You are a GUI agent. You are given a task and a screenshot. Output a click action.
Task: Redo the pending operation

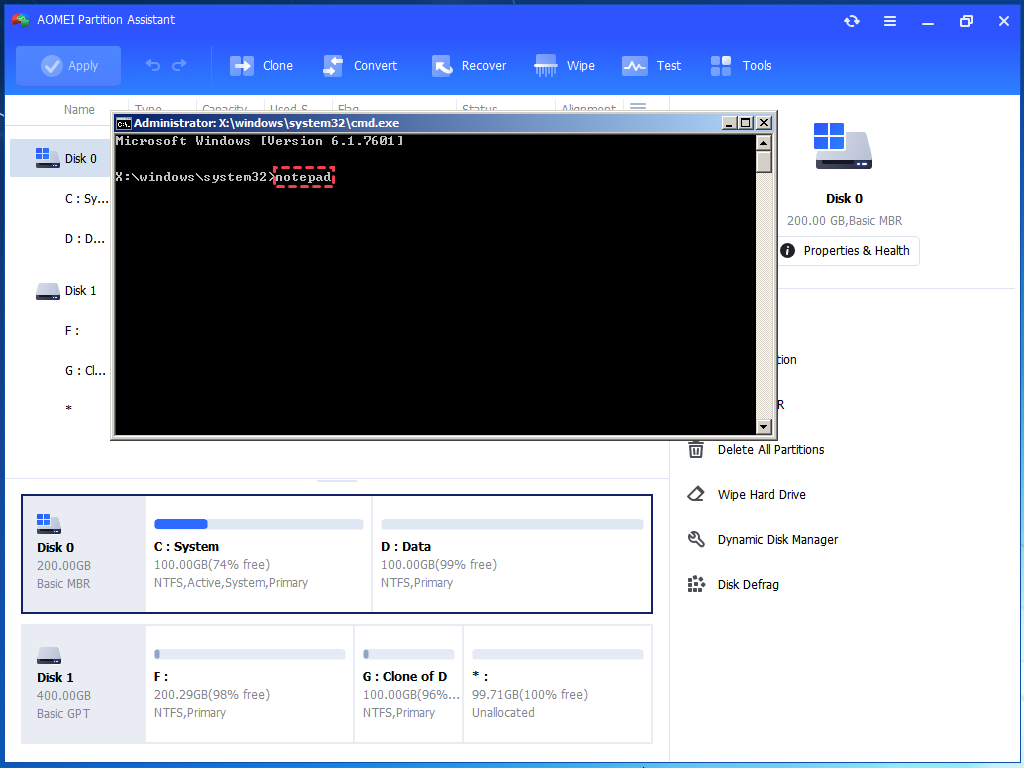pyautogui.click(x=179, y=65)
